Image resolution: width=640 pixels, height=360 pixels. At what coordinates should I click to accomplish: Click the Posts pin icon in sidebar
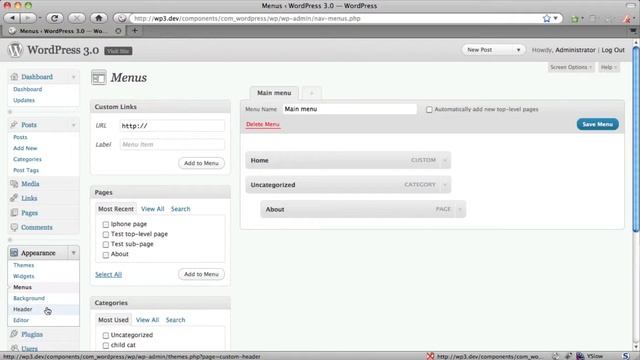pyautogui.click(x=14, y=124)
